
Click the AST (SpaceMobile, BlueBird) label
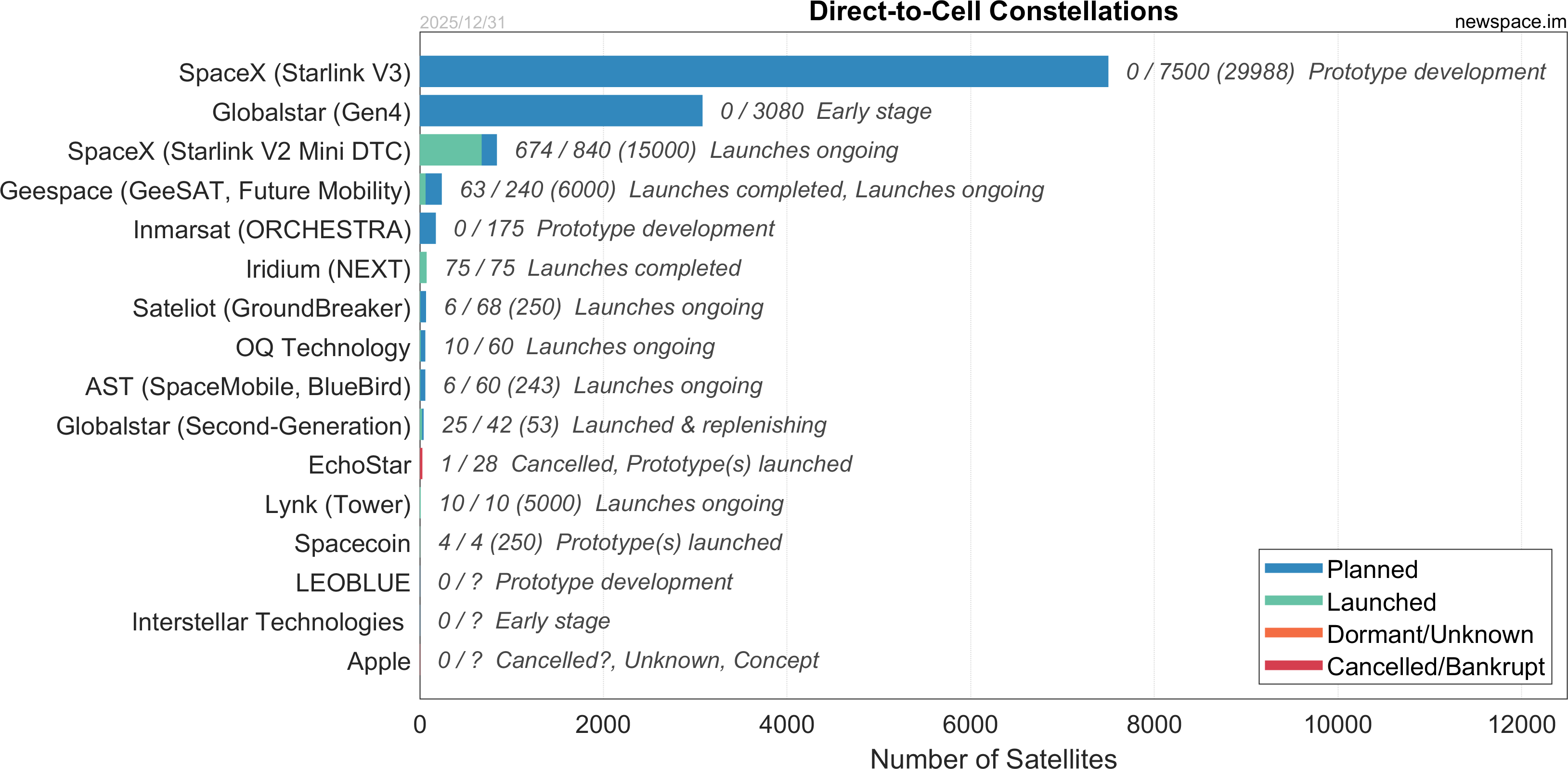click(248, 387)
